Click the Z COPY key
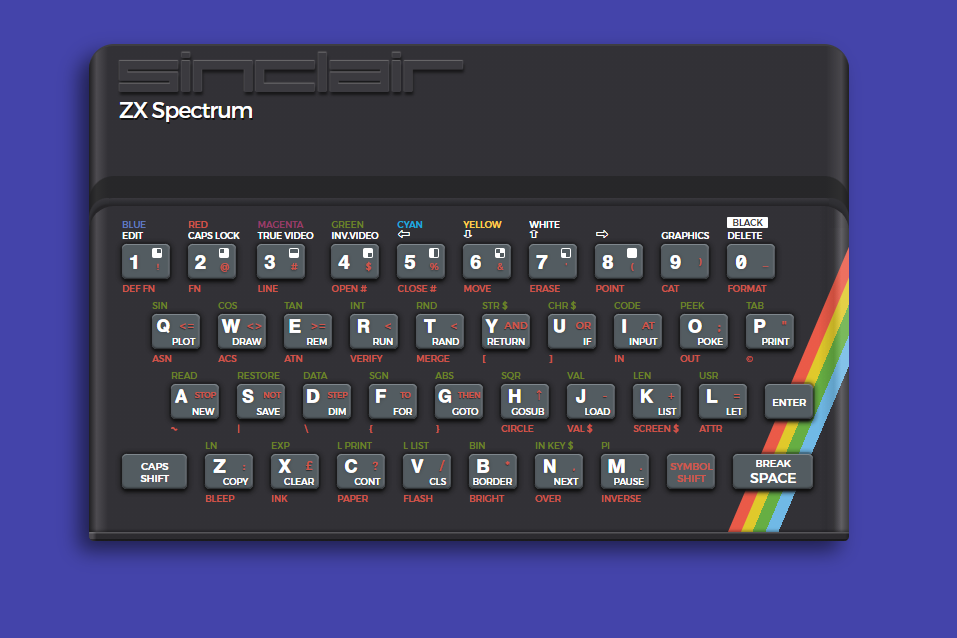This screenshot has height=638, width=957. click(228, 472)
